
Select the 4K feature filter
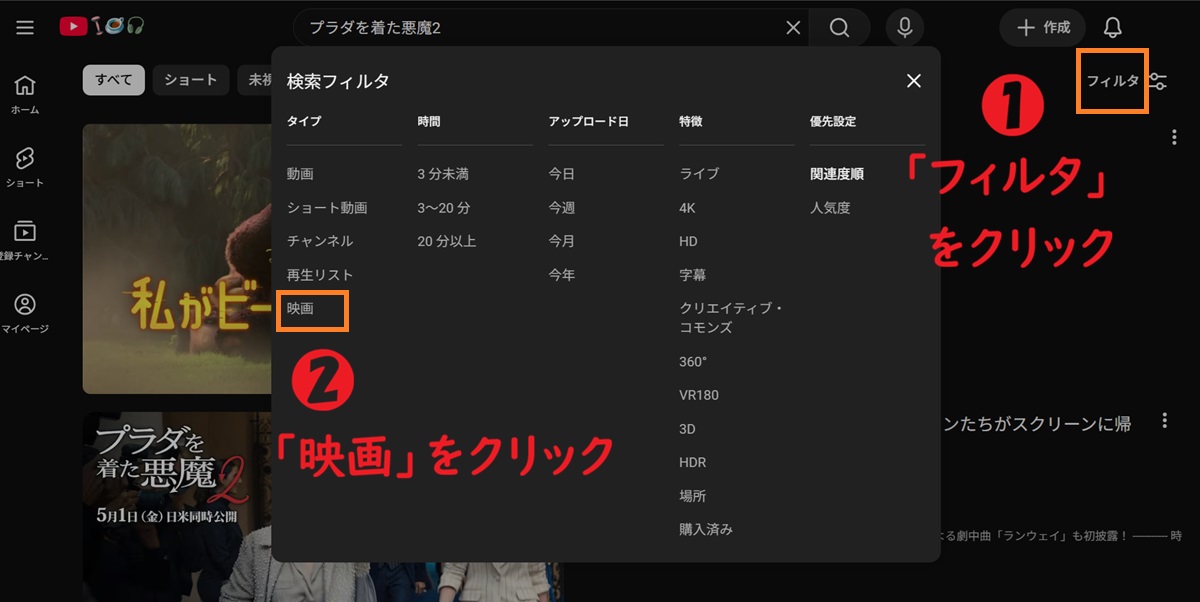tap(687, 208)
